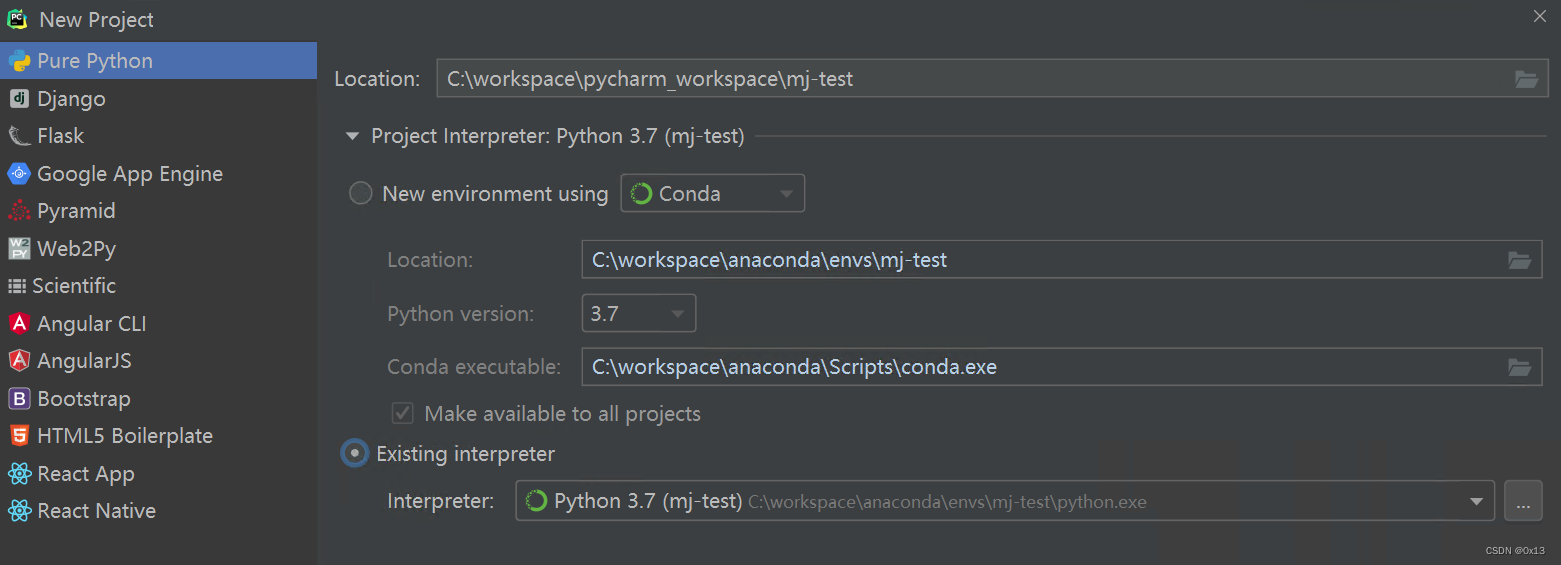The height and width of the screenshot is (565, 1561).
Task: Choose React Native project type
Action: [96, 511]
